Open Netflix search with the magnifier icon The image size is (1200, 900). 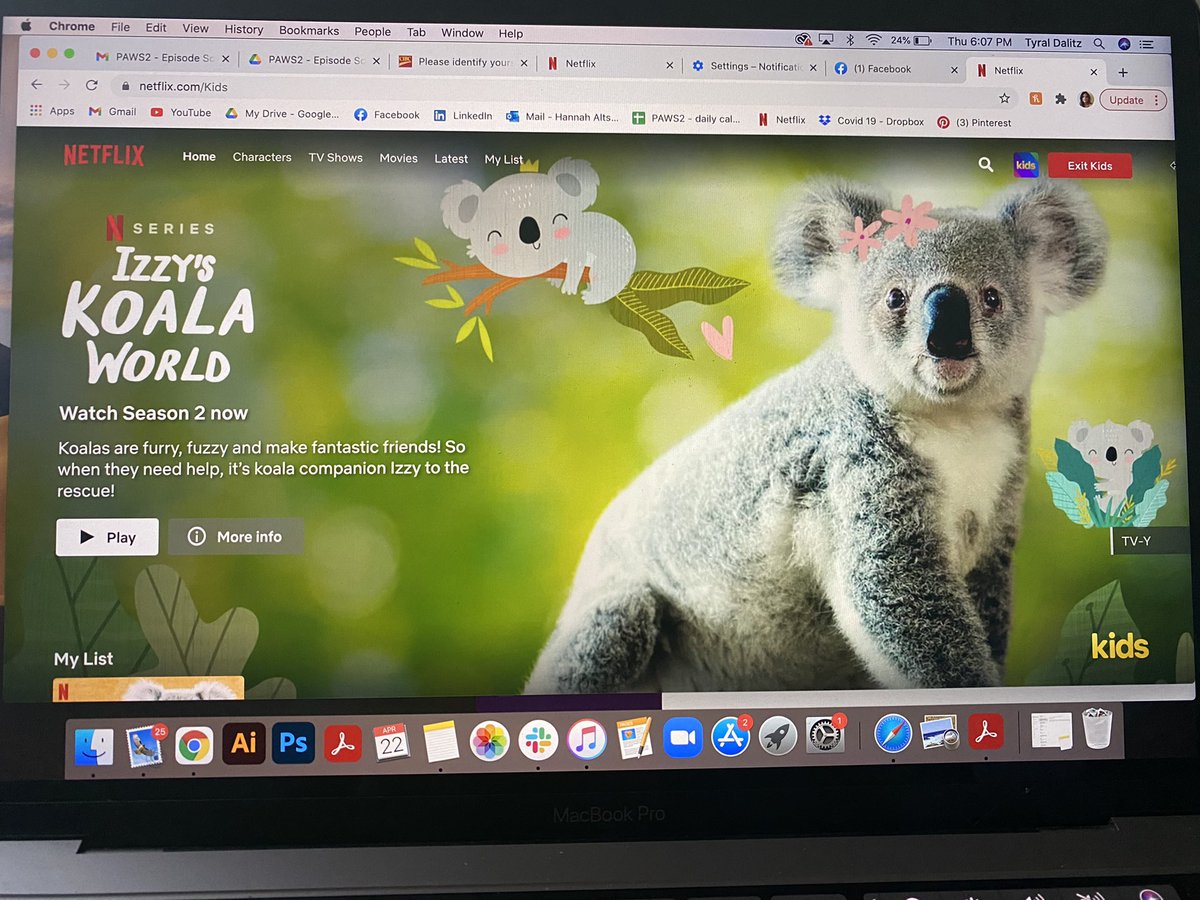point(986,165)
